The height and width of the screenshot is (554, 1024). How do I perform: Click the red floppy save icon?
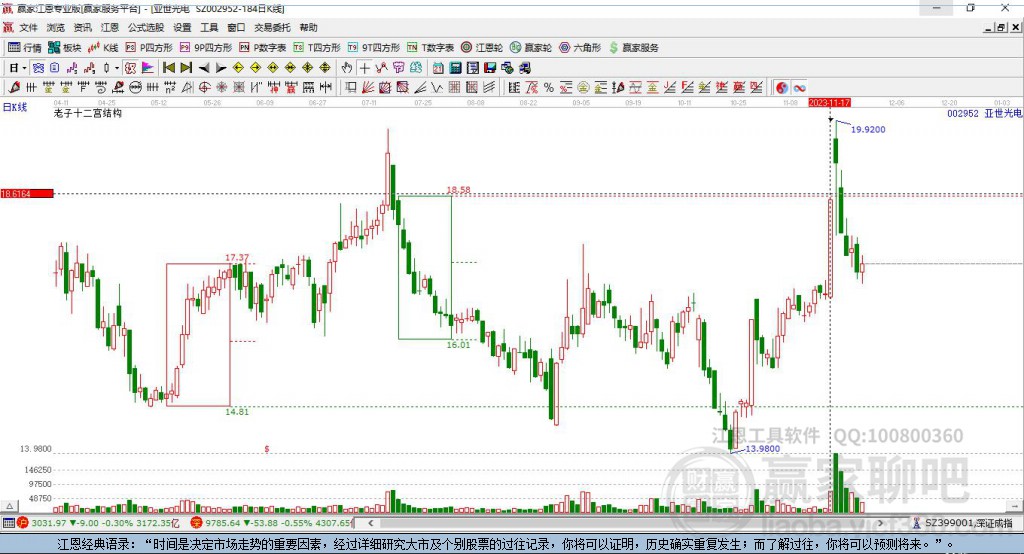(x=490, y=68)
